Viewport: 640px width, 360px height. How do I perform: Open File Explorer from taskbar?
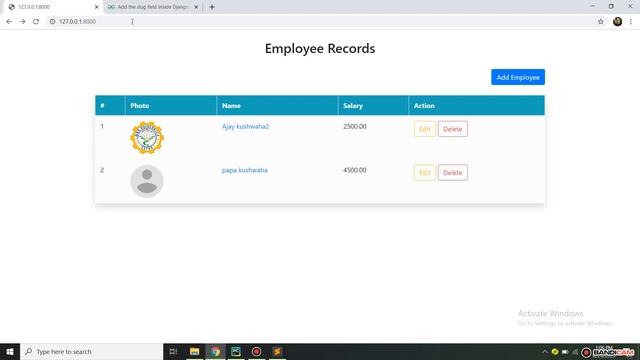194,351
